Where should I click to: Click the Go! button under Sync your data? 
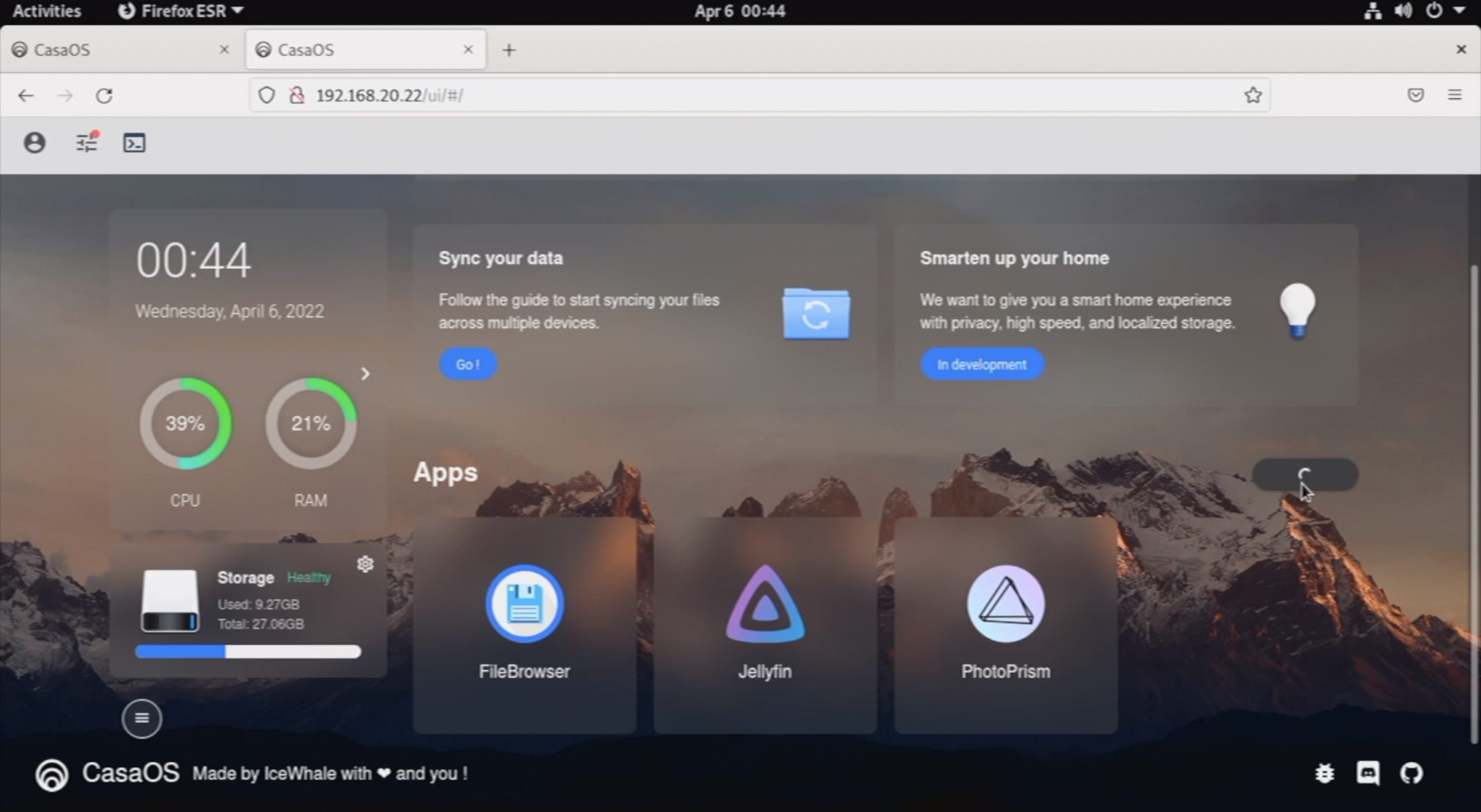pos(467,364)
